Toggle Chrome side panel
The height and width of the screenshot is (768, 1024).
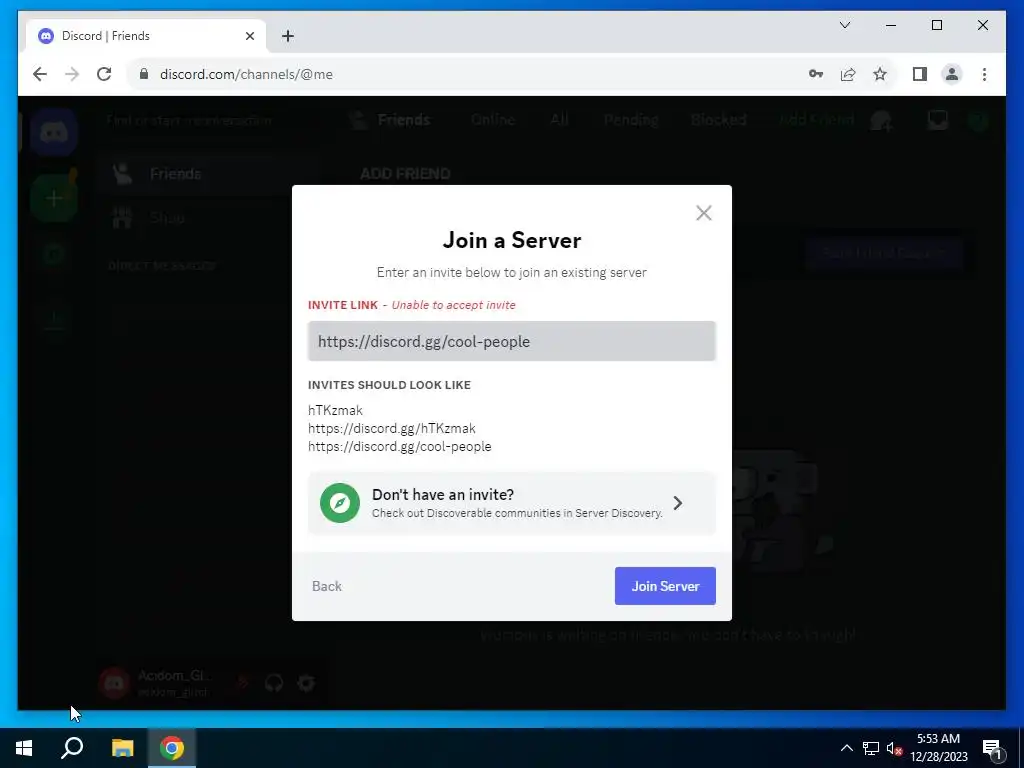point(920,74)
